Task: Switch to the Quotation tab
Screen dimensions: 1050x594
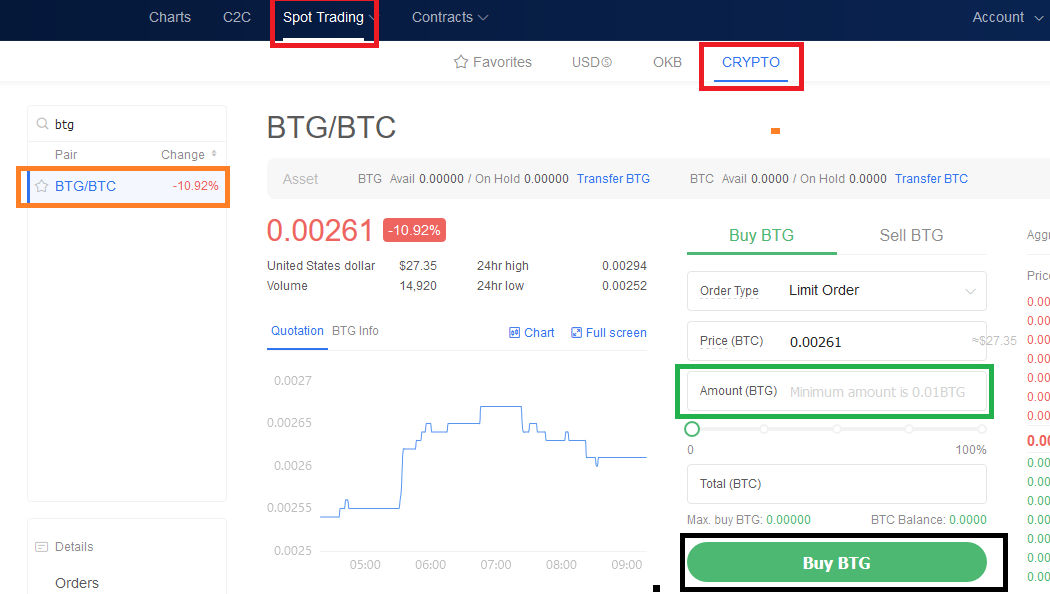Action: 297,331
